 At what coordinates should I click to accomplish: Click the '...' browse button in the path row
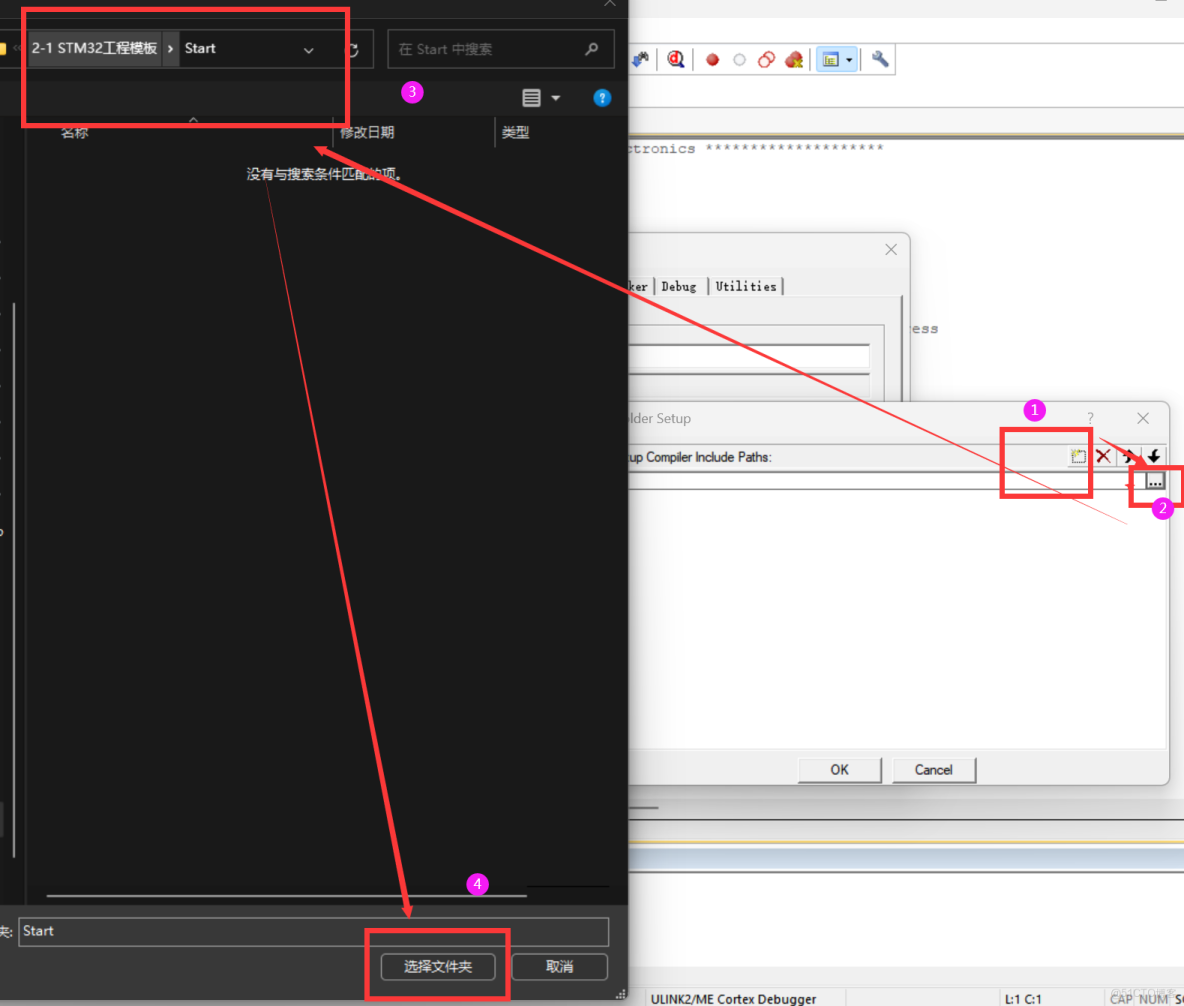1155,482
